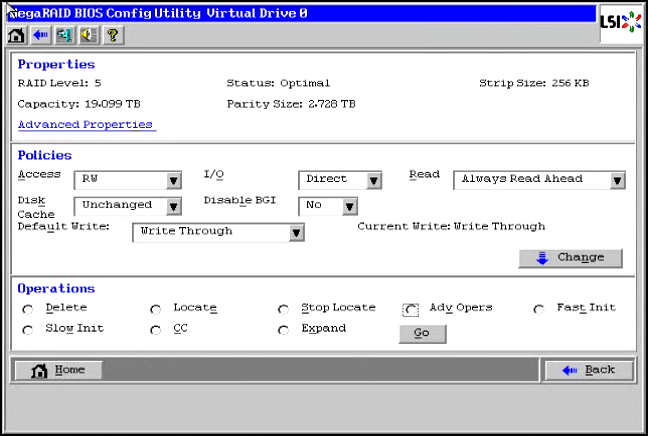Select the Delete operation radio button
Viewport: 648px width, 436px height.
click(27, 309)
